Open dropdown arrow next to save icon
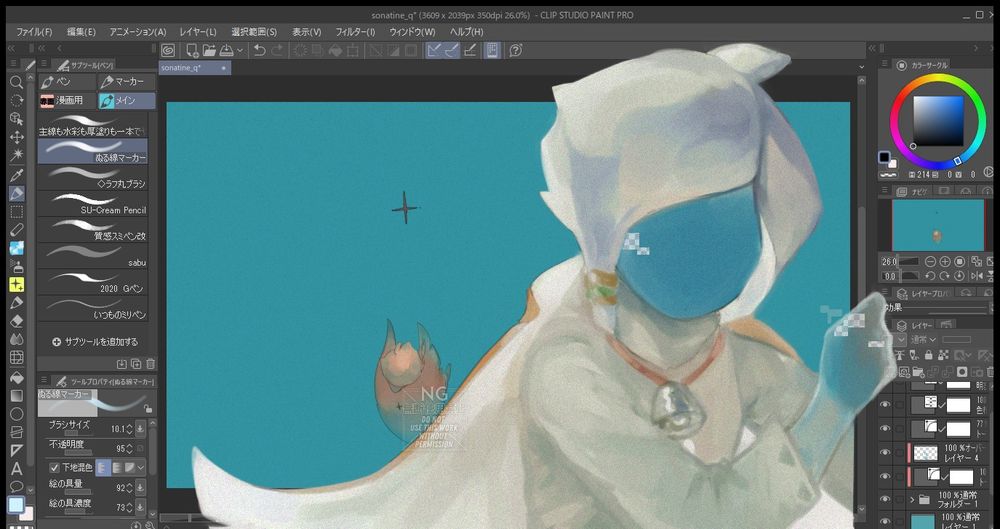Image resolution: width=1000 pixels, height=529 pixels. (240, 50)
